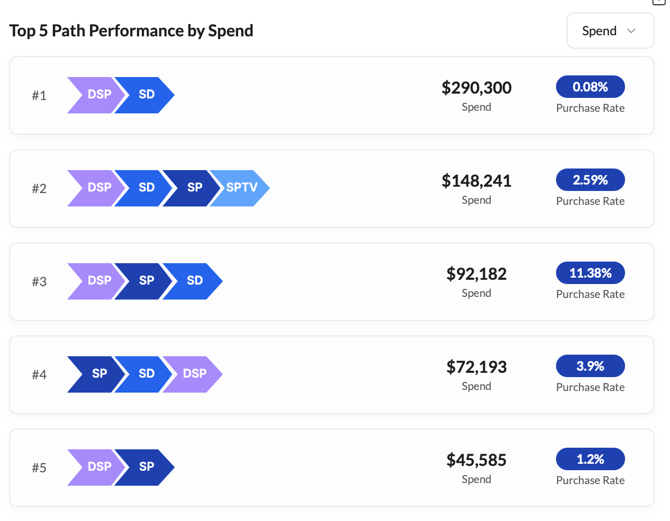Click the $290,300 spend value

pyautogui.click(x=476, y=88)
